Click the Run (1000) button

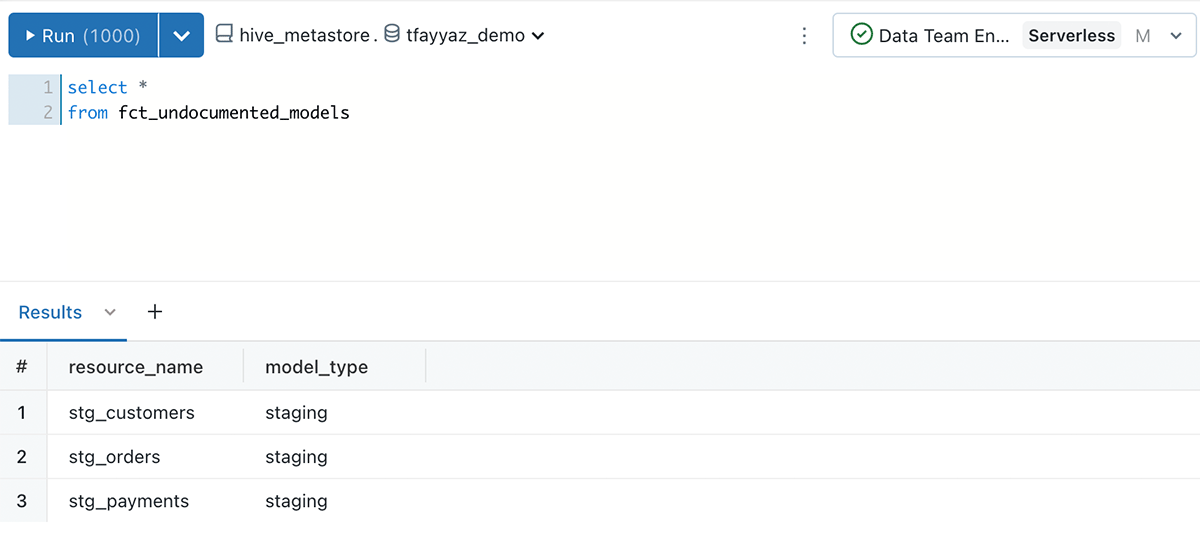point(84,36)
